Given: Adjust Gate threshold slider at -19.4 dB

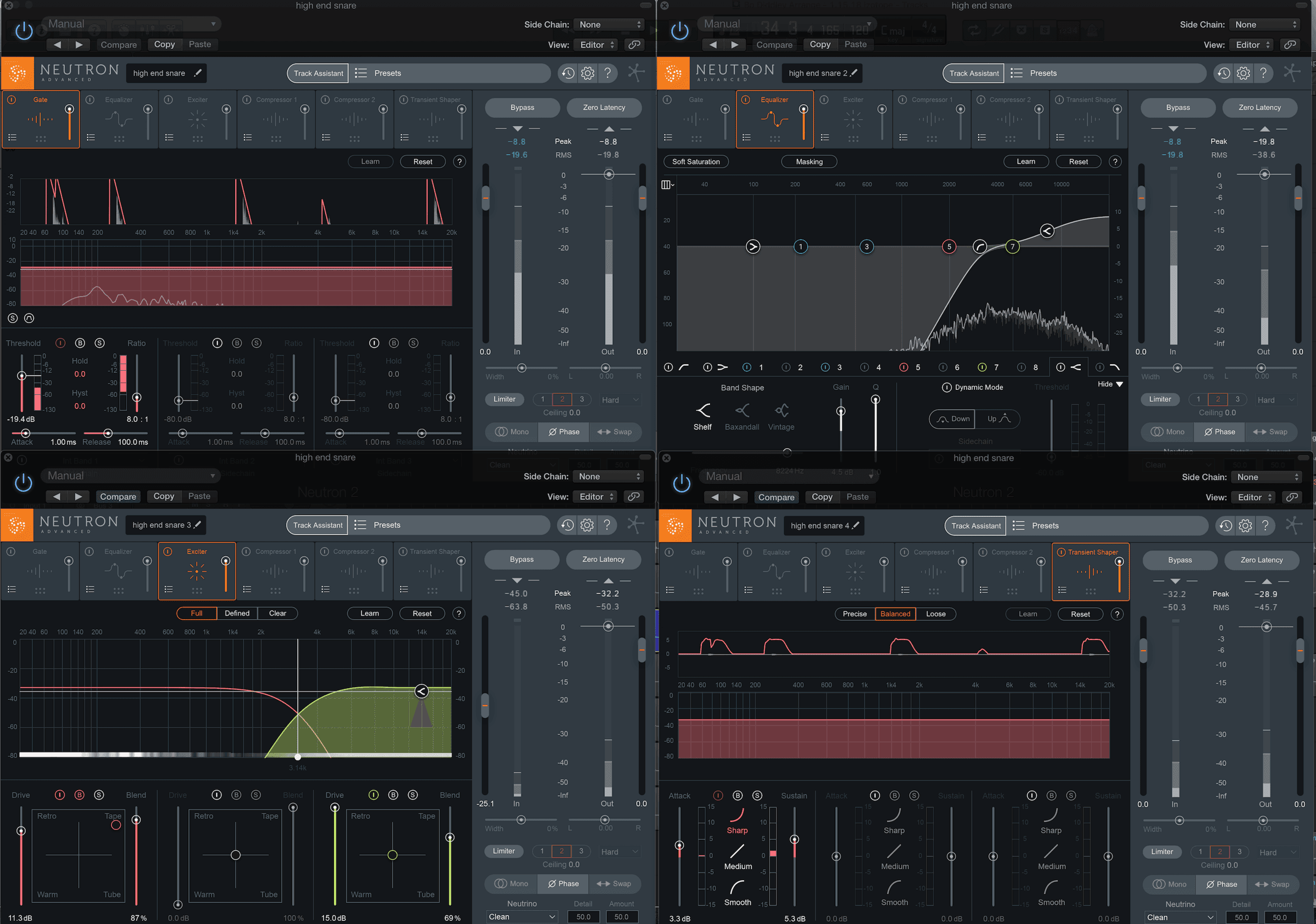Looking at the screenshot, I should pyautogui.click(x=22, y=376).
